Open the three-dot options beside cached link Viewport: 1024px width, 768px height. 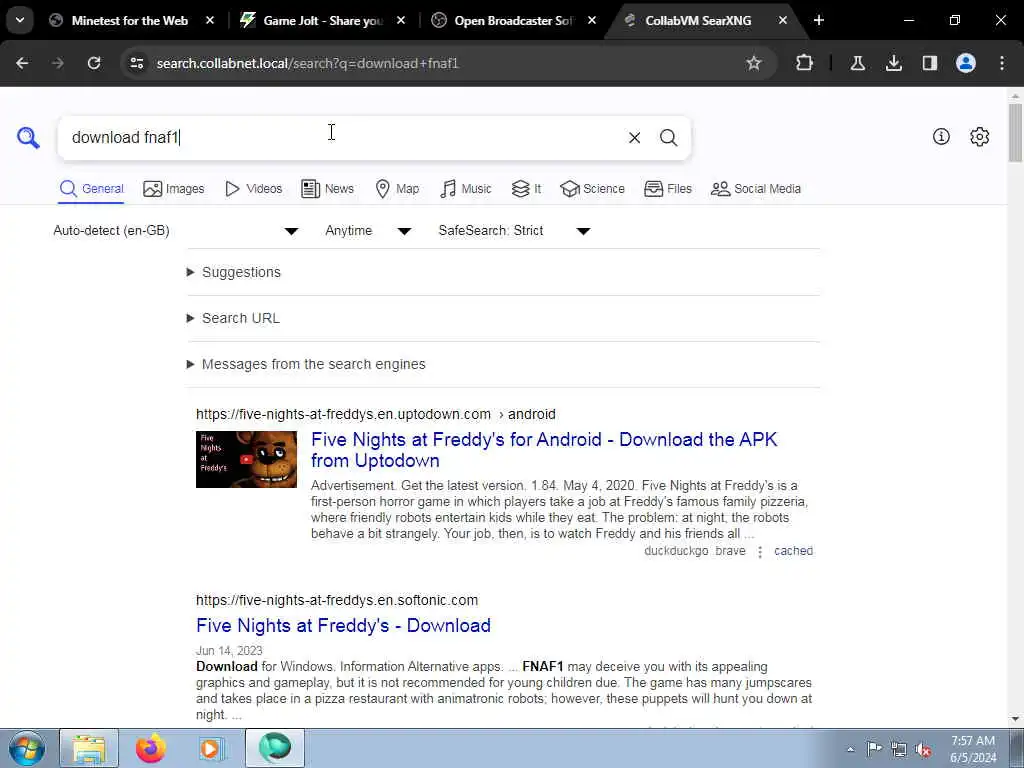coord(760,552)
